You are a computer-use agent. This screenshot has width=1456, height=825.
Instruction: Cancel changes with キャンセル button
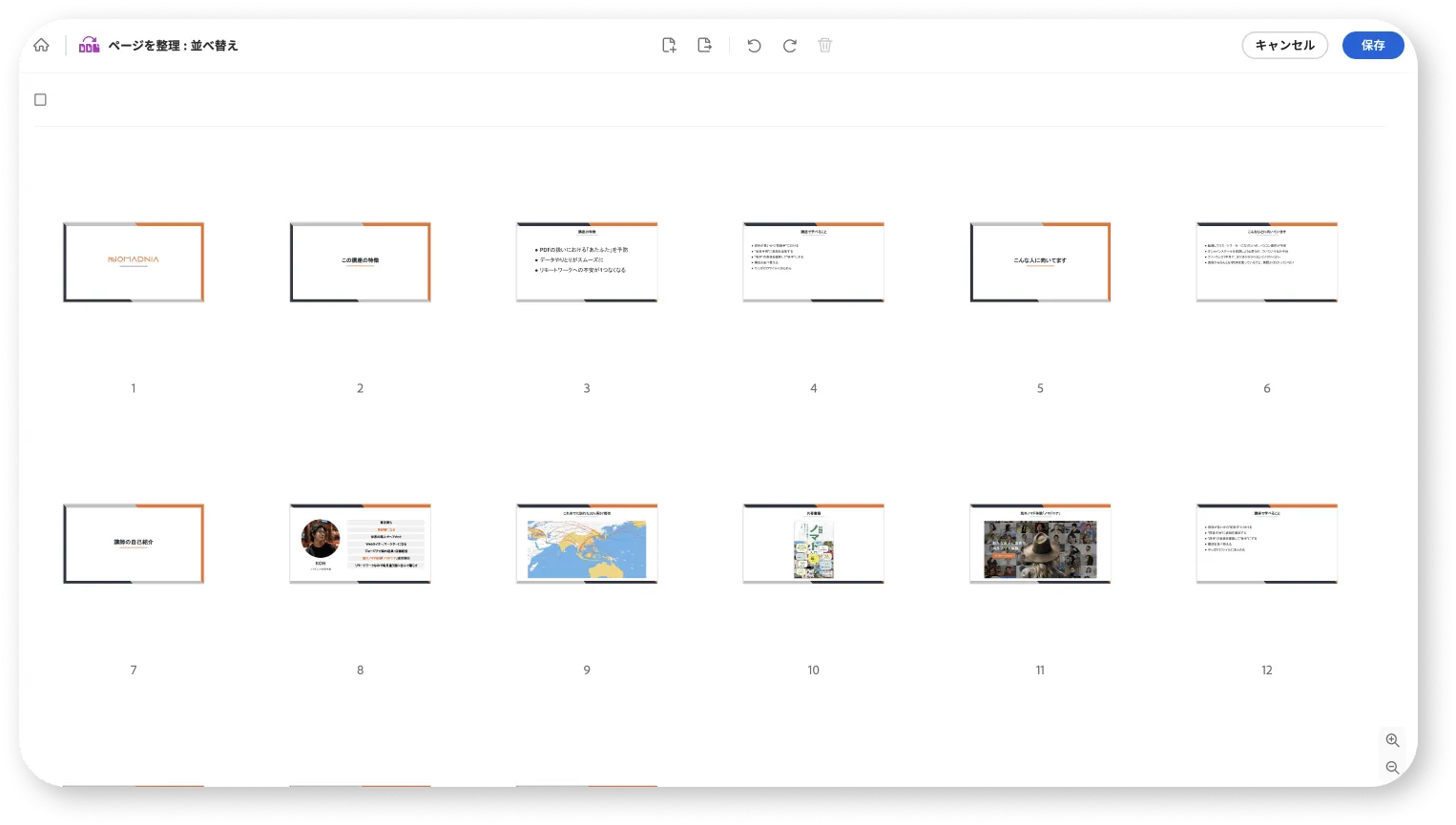click(1284, 45)
